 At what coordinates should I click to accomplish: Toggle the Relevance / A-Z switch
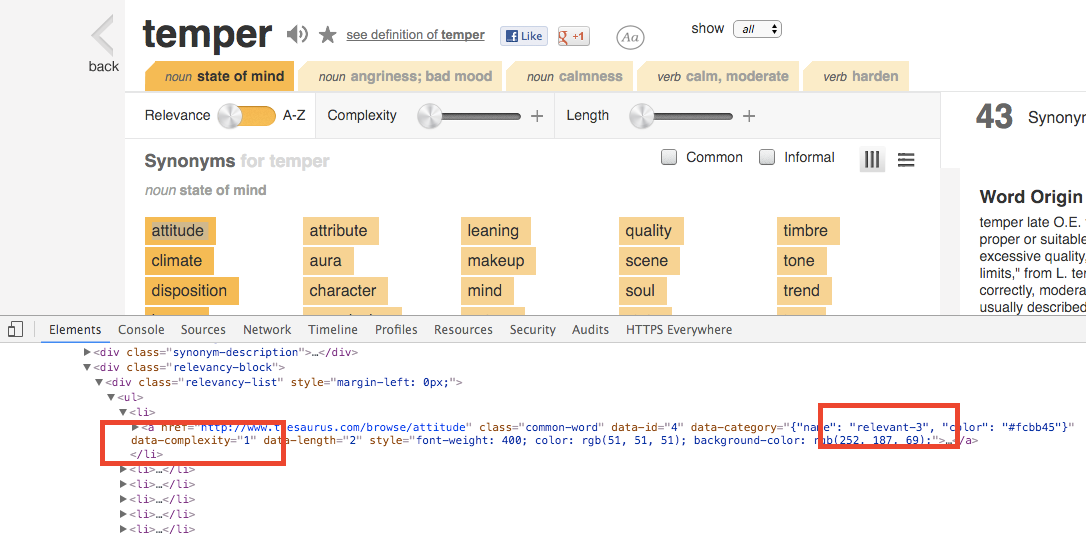(247, 116)
